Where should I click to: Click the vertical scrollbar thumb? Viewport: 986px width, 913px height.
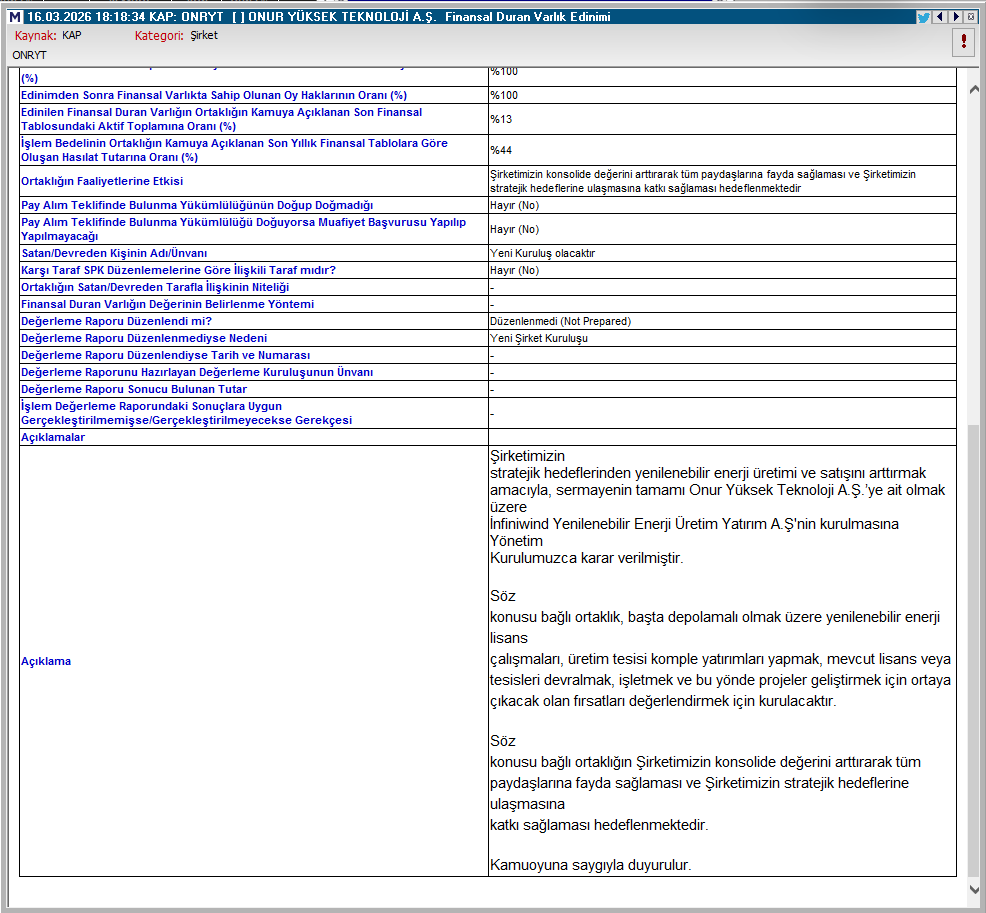tap(974, 651)
